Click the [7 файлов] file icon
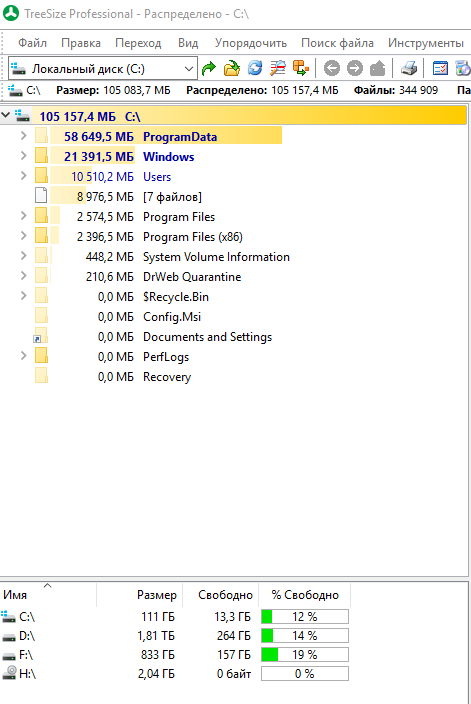This screenshot has height=704, width=471. (41, 196)
